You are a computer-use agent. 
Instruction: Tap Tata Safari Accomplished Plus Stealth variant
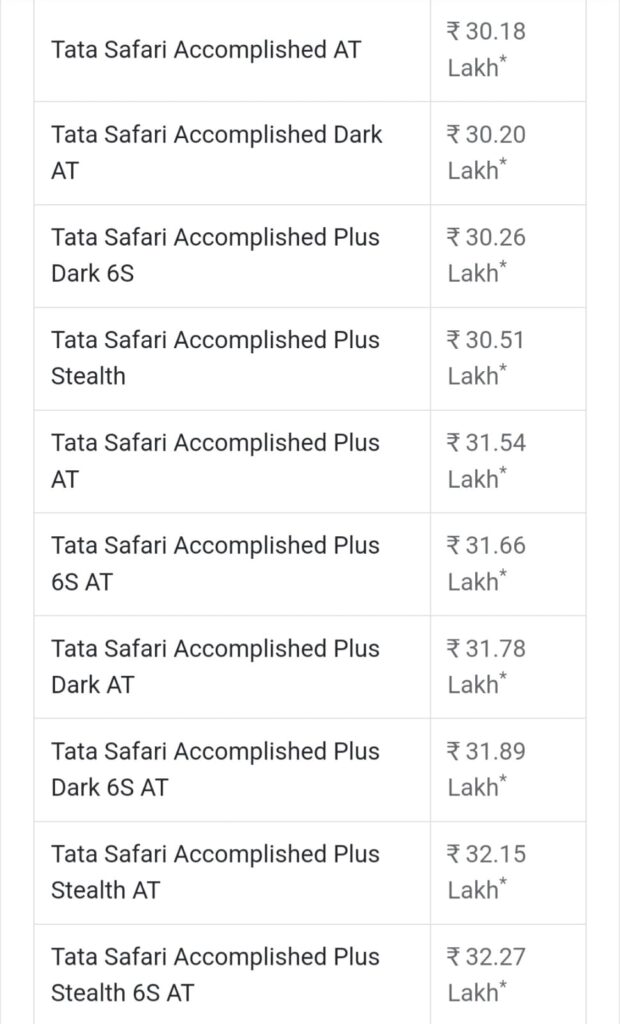tap(215, 358)
